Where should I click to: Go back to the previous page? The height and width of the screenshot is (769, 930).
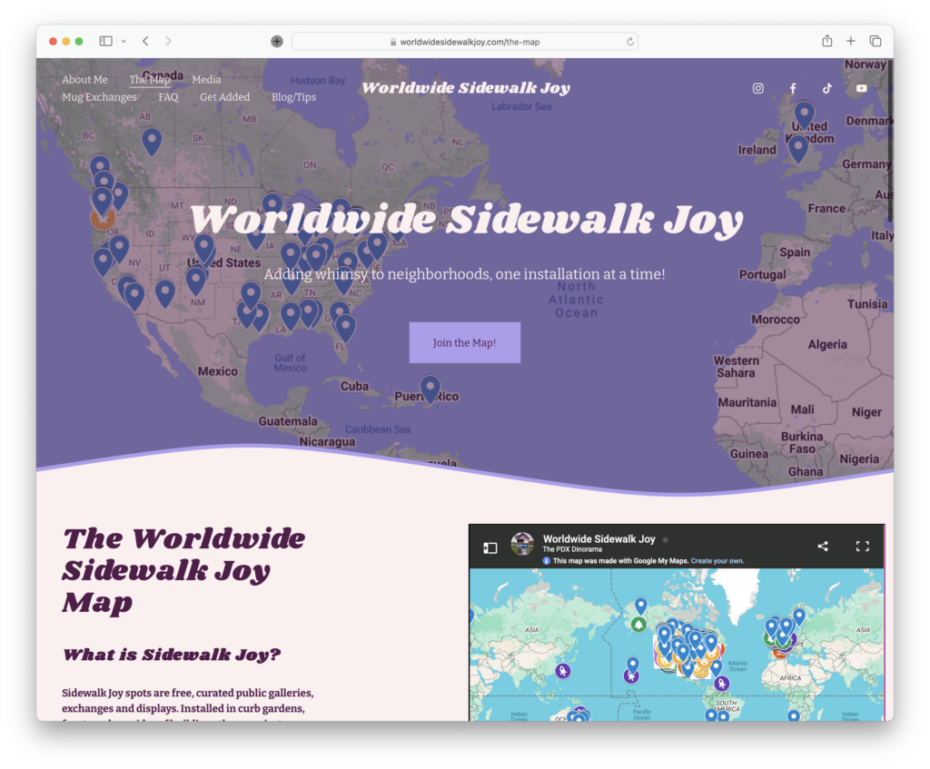pyautogui.click(x=146, y=41)
